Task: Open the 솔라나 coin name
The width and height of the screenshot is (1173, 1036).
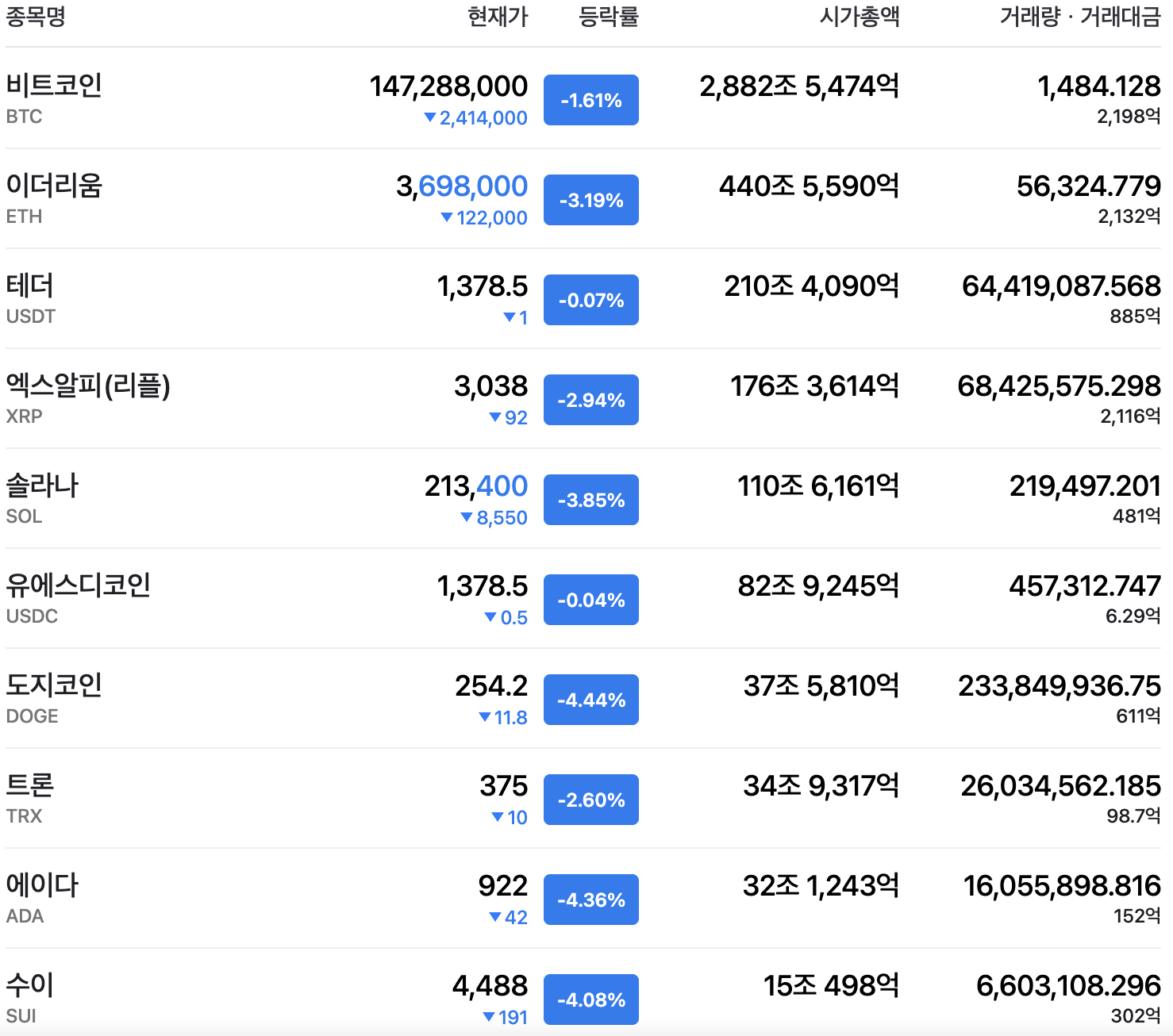Action: [x=42, y=485]
